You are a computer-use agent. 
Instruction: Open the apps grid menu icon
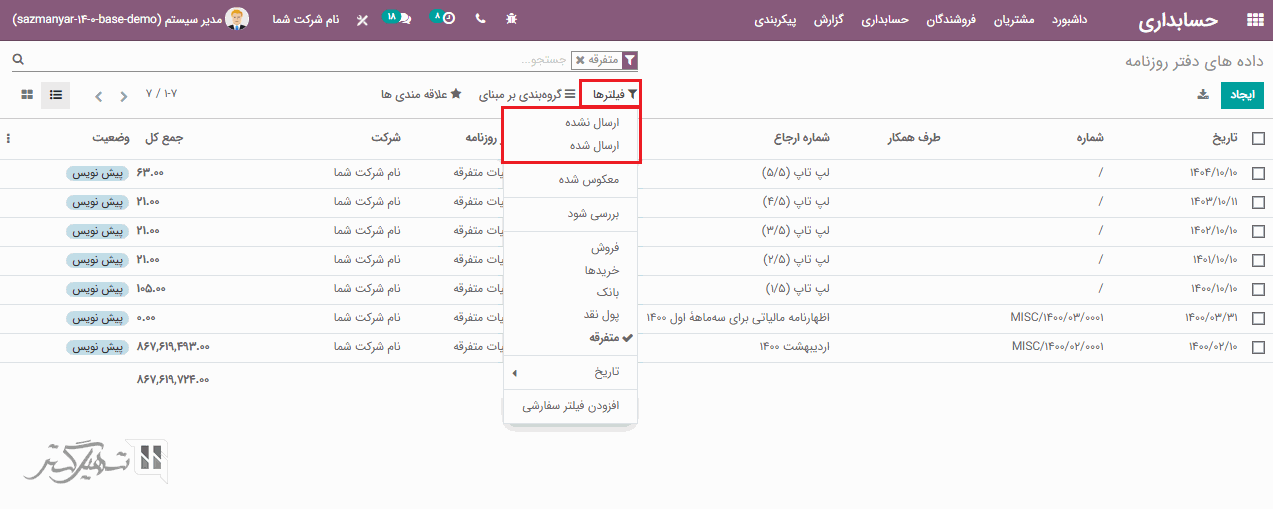[x=1253, y=19]
